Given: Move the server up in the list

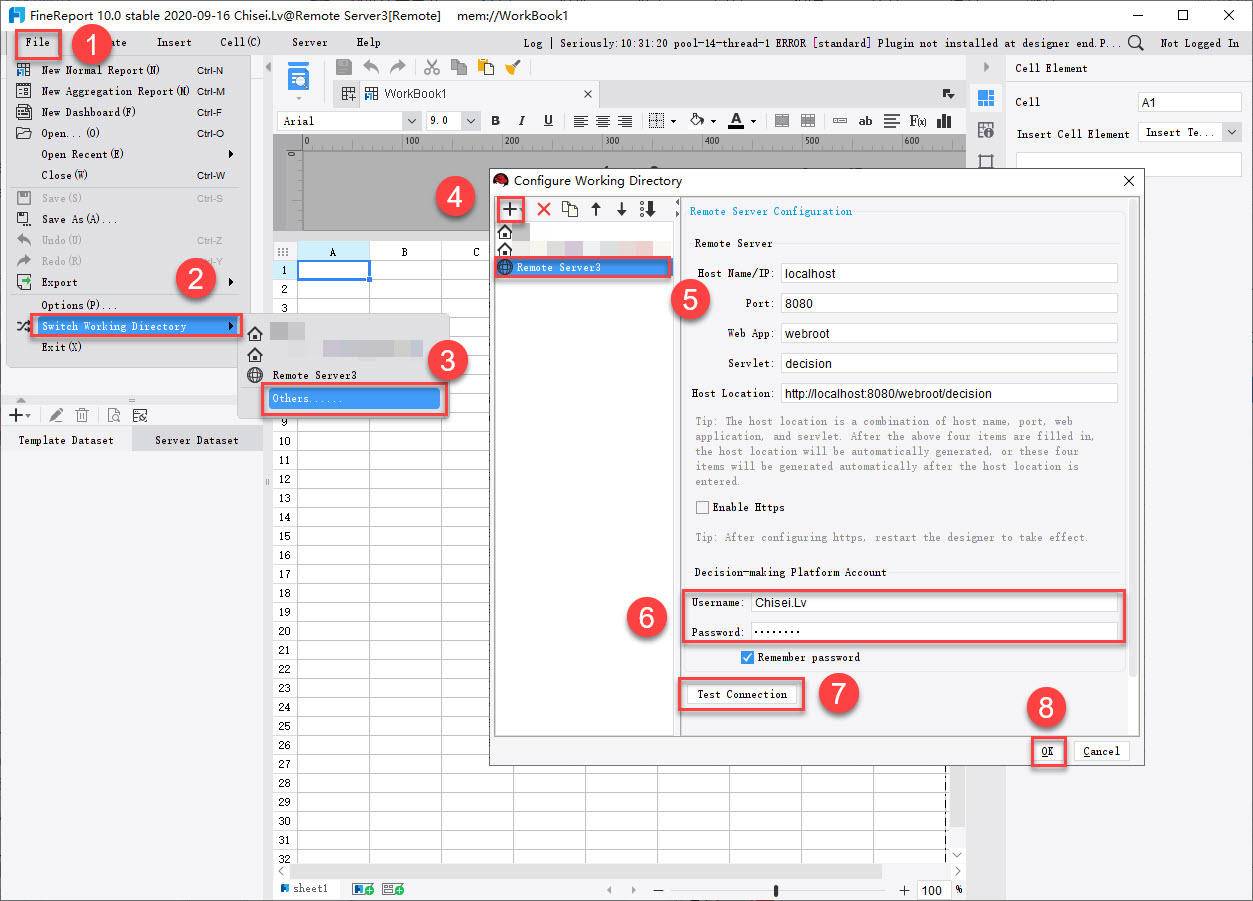Looking at the screenshot, I should [595, 209].
